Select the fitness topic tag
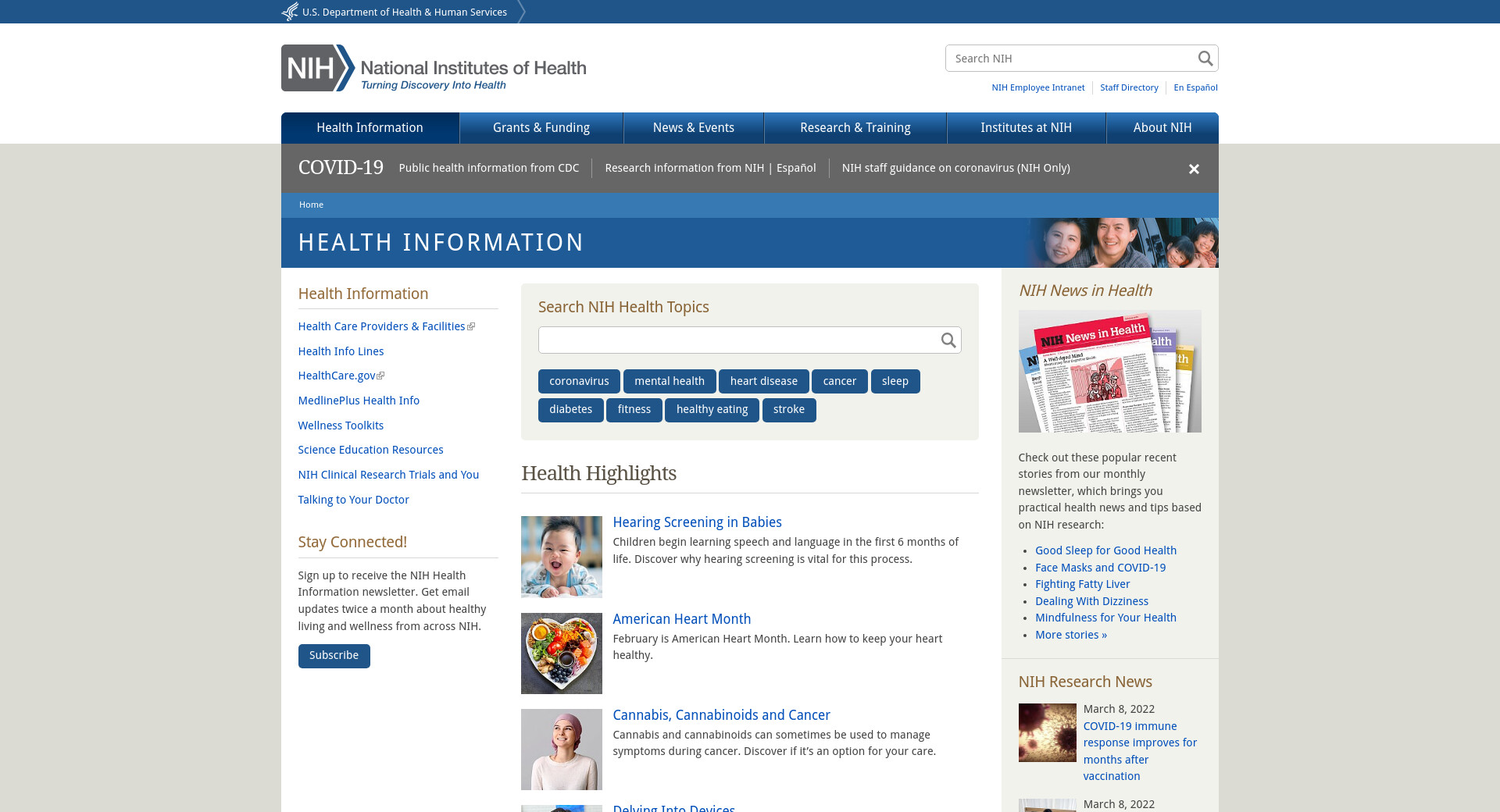Image resolution: width=1500 pixels, height=812 pixels. click(634, 410)
